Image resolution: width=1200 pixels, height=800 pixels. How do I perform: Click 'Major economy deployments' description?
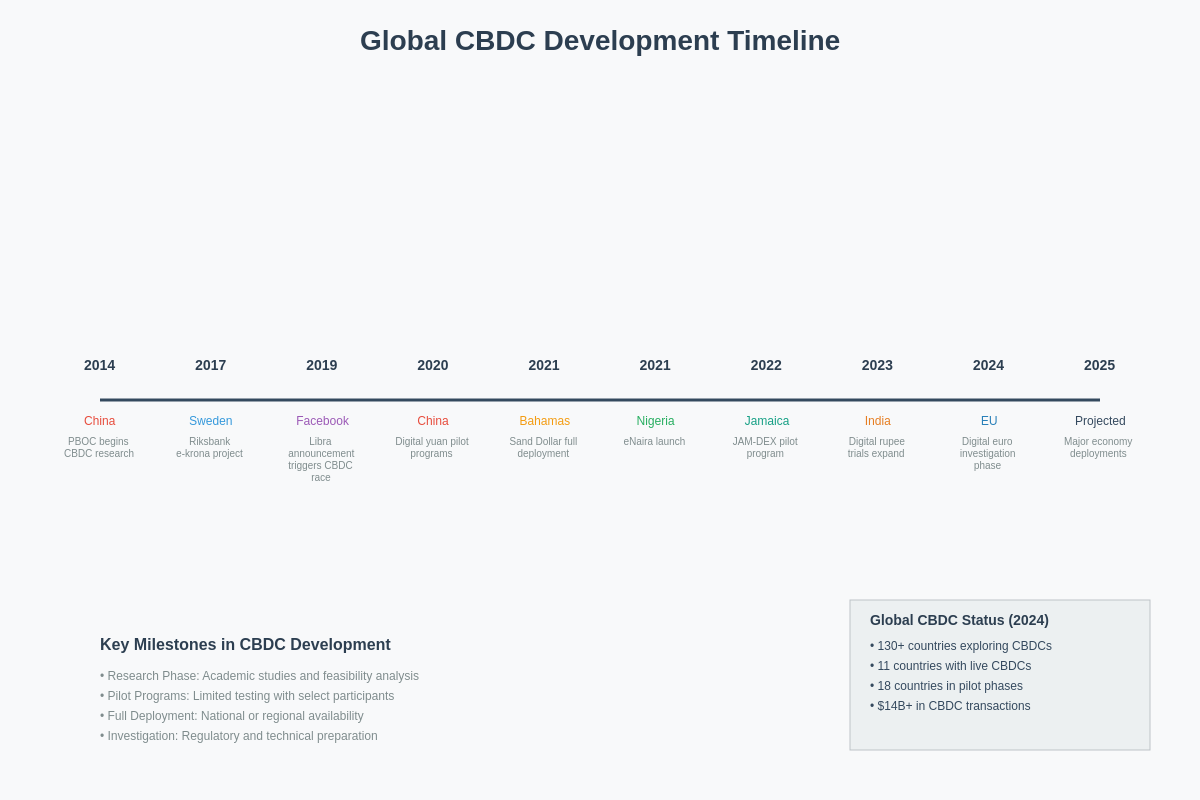tap(1098, 448)
